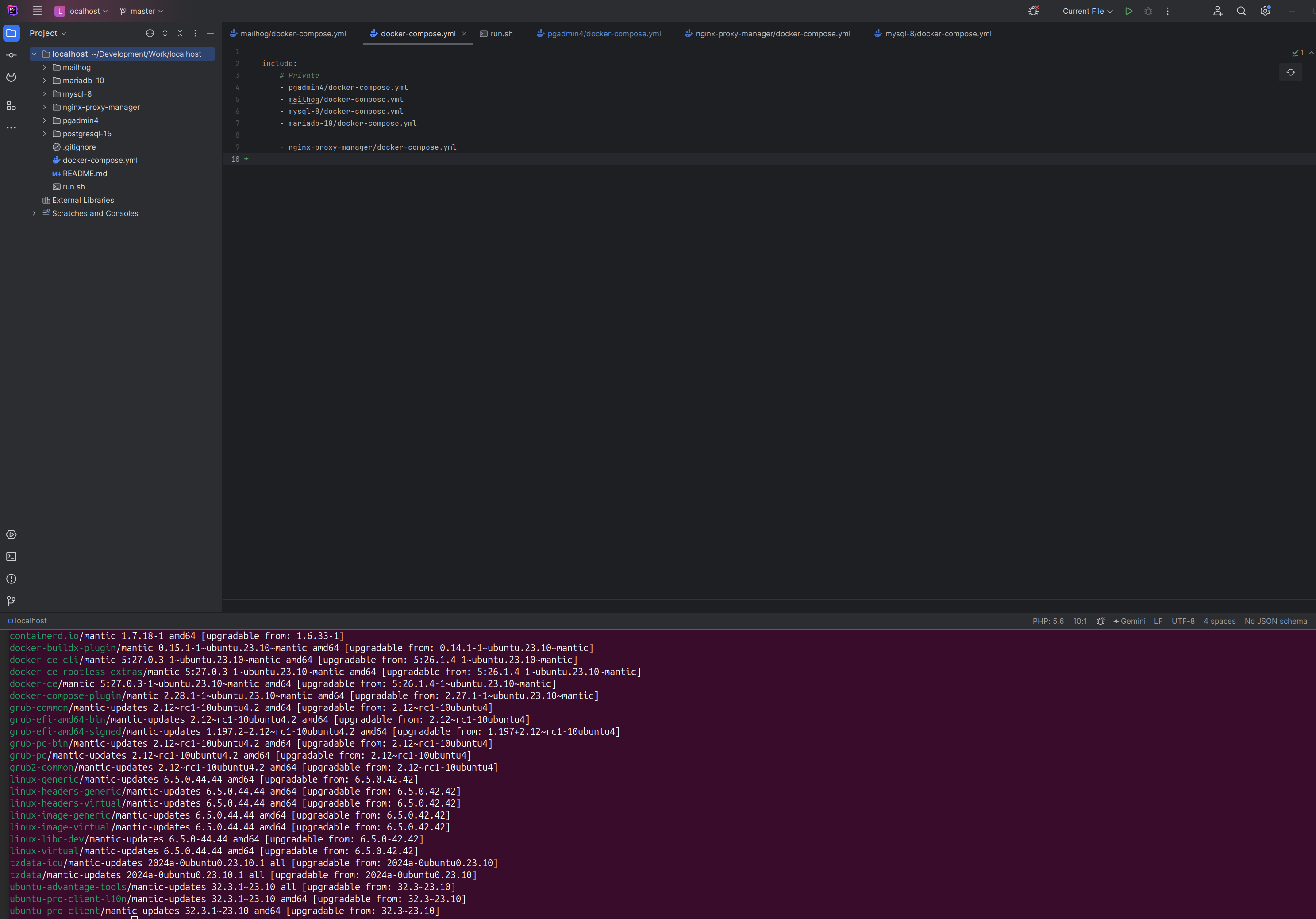Expand the mariadb-10 folder
The height and width of the screenshot is (919, 1316).
[x=45, y=80]
